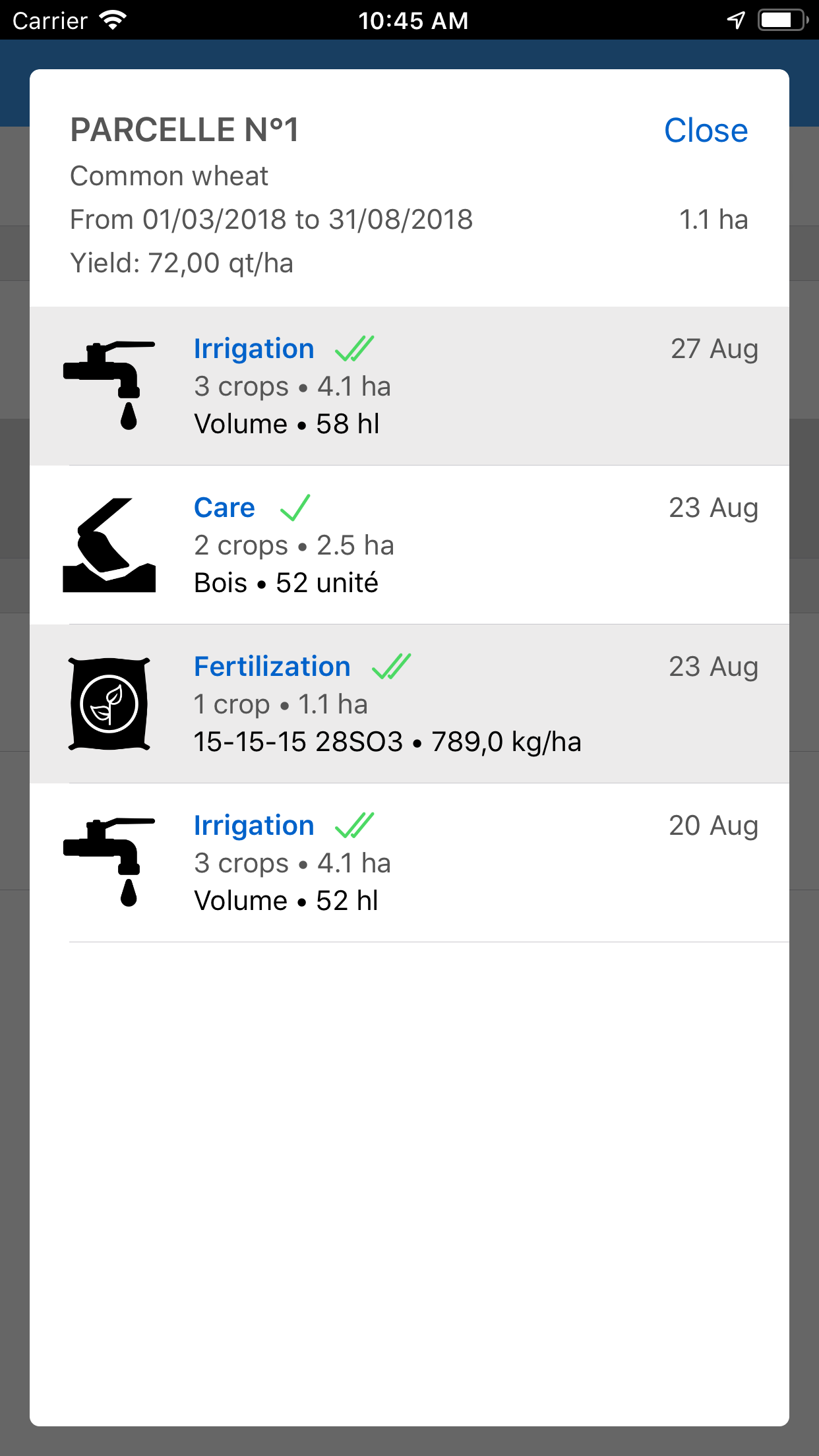Tap the location arrow in status bar
This screenshot has width=819, height=1456.
point(736,20)
